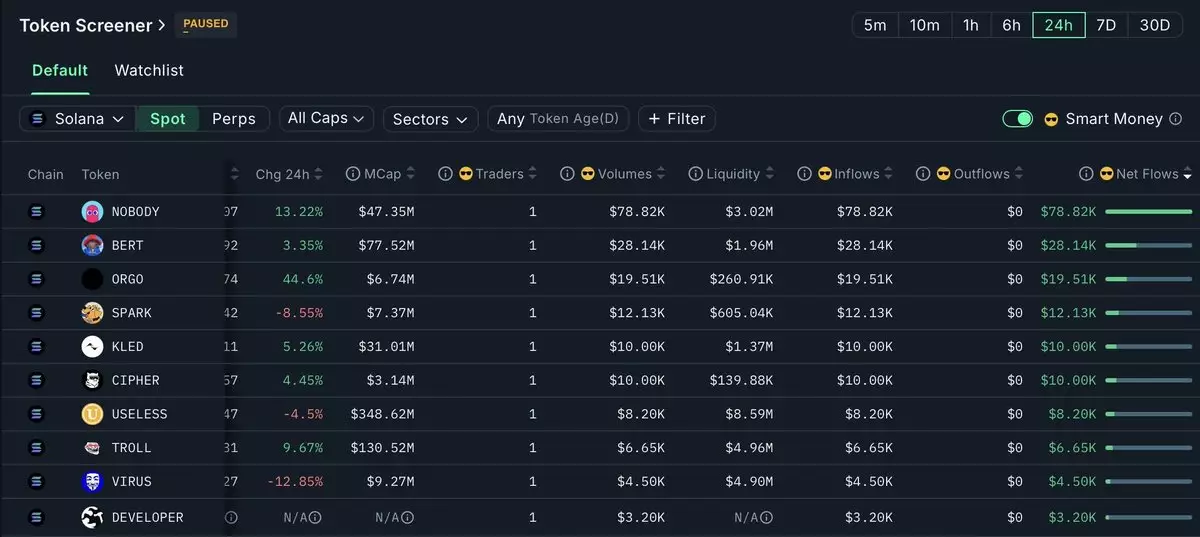This screenshot has width=1200, height=537.
Task: Switch market type to Perps
Action: click(234, 119)
